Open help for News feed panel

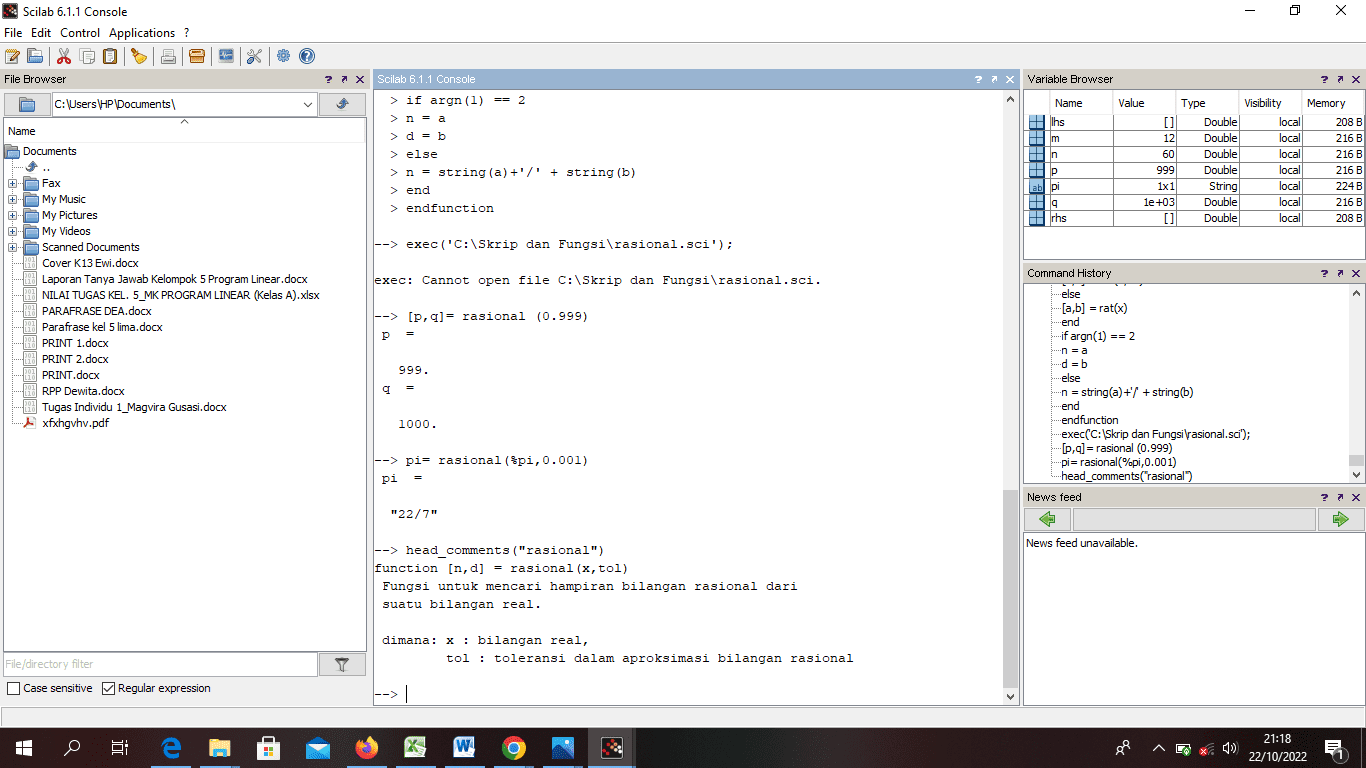[1324, 497]
